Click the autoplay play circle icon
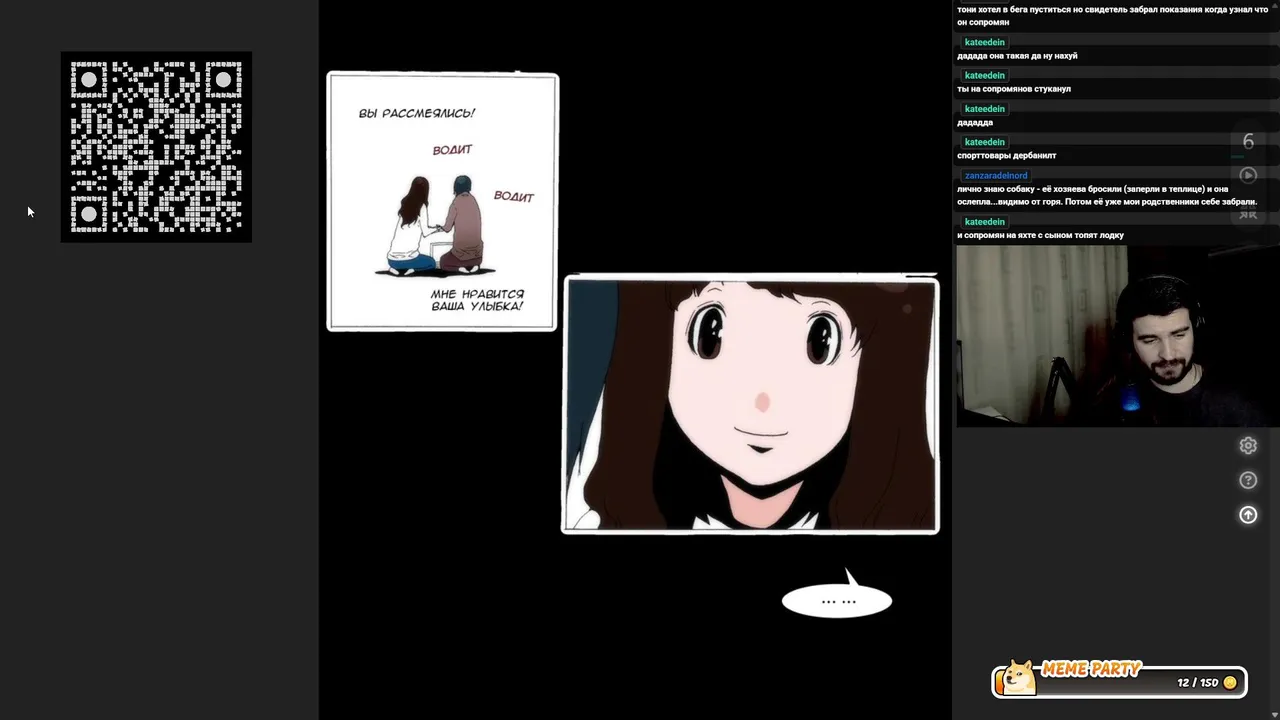This screenshot has height=720, width=1280. tap(1248, 175)
